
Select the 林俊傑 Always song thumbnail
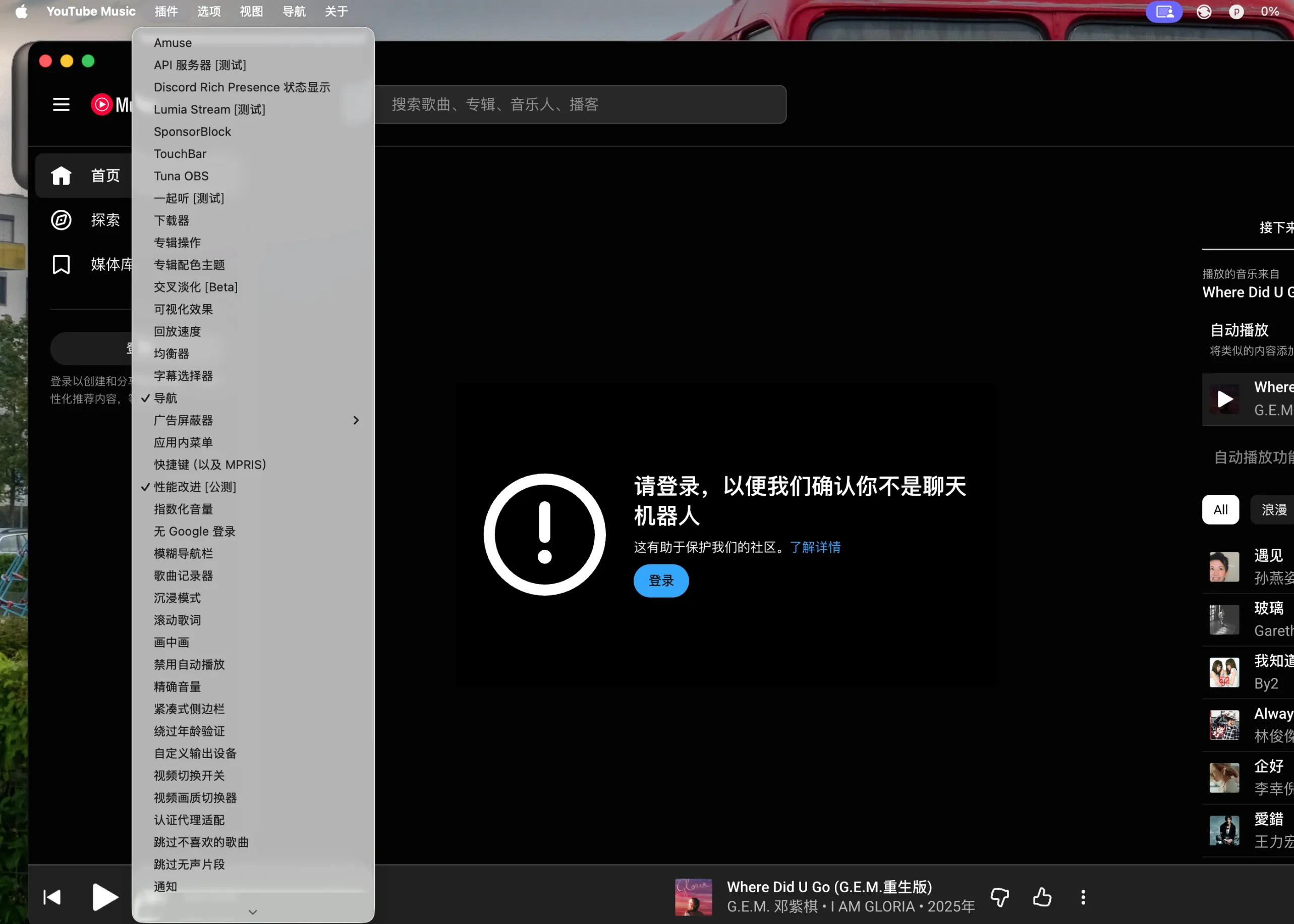(1224, 725)
